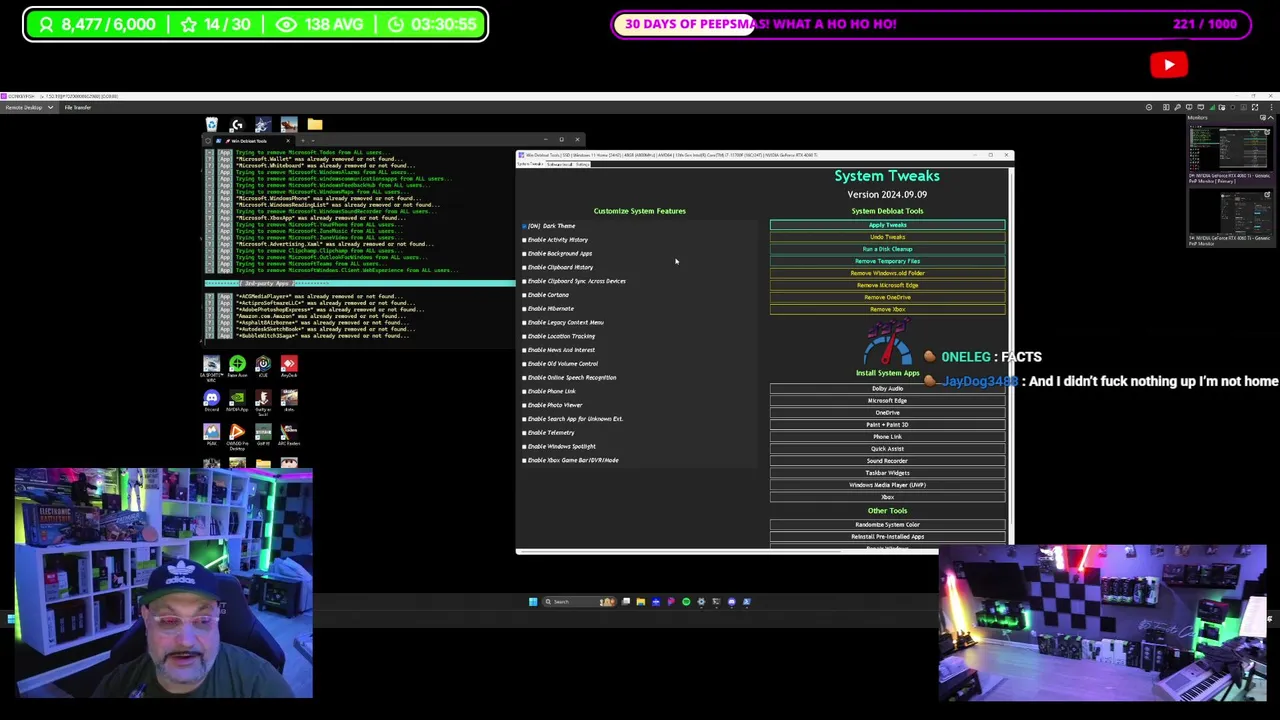Enable Cortana checkbox
Image resolution: width=1280 pixels, height=720 pixels.
tap(524, 295)
